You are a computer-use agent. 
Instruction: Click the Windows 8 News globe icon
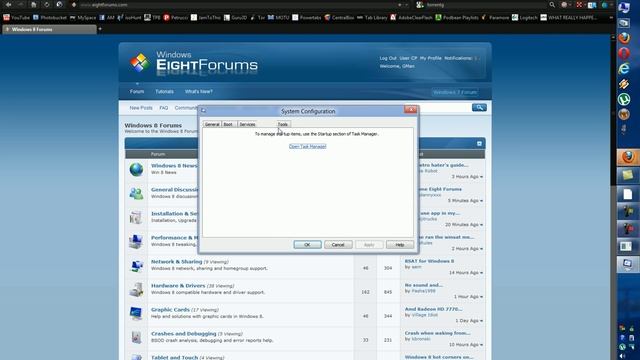point(136,169)
